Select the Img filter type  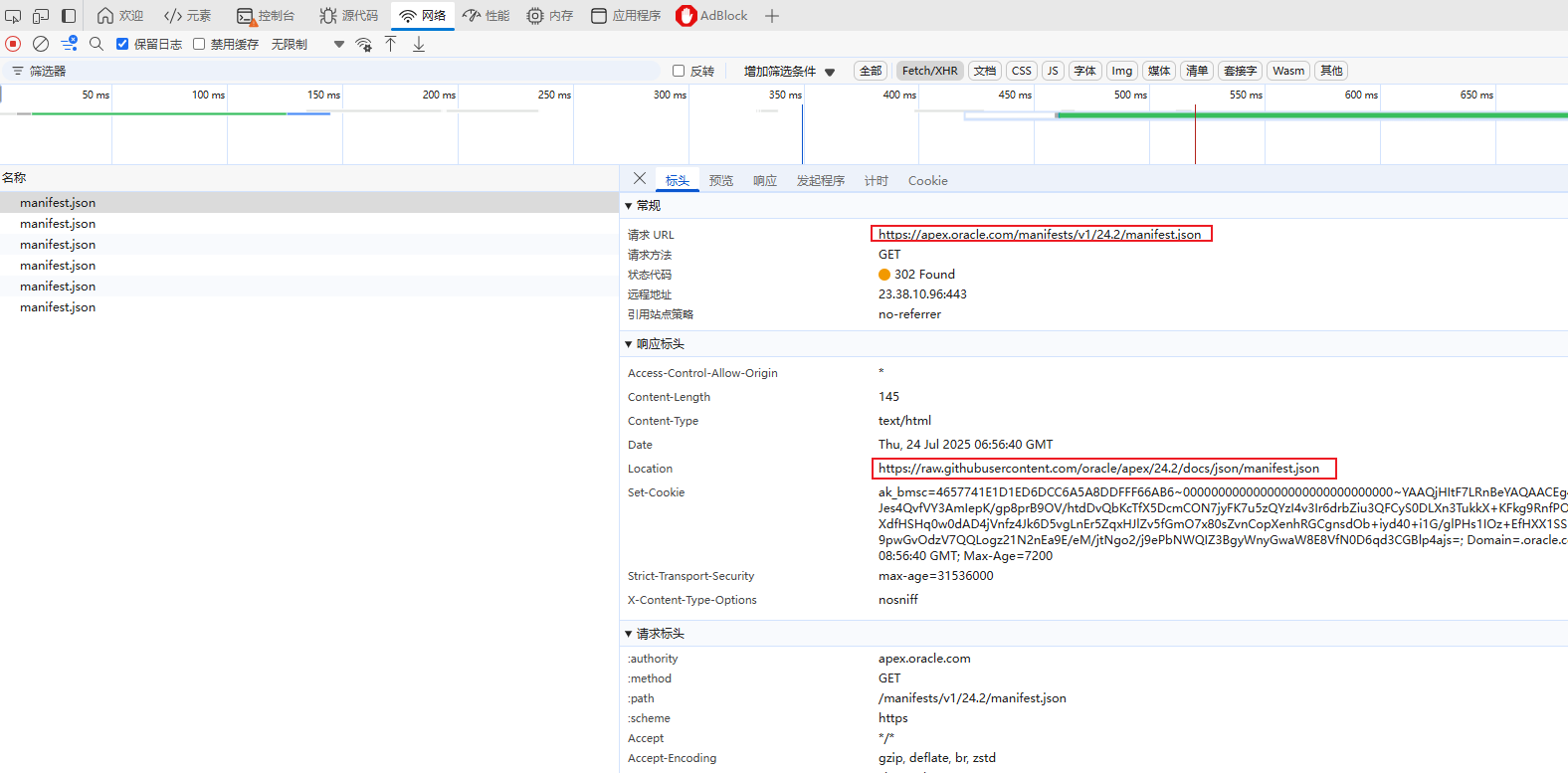(x=1122, y=71)
